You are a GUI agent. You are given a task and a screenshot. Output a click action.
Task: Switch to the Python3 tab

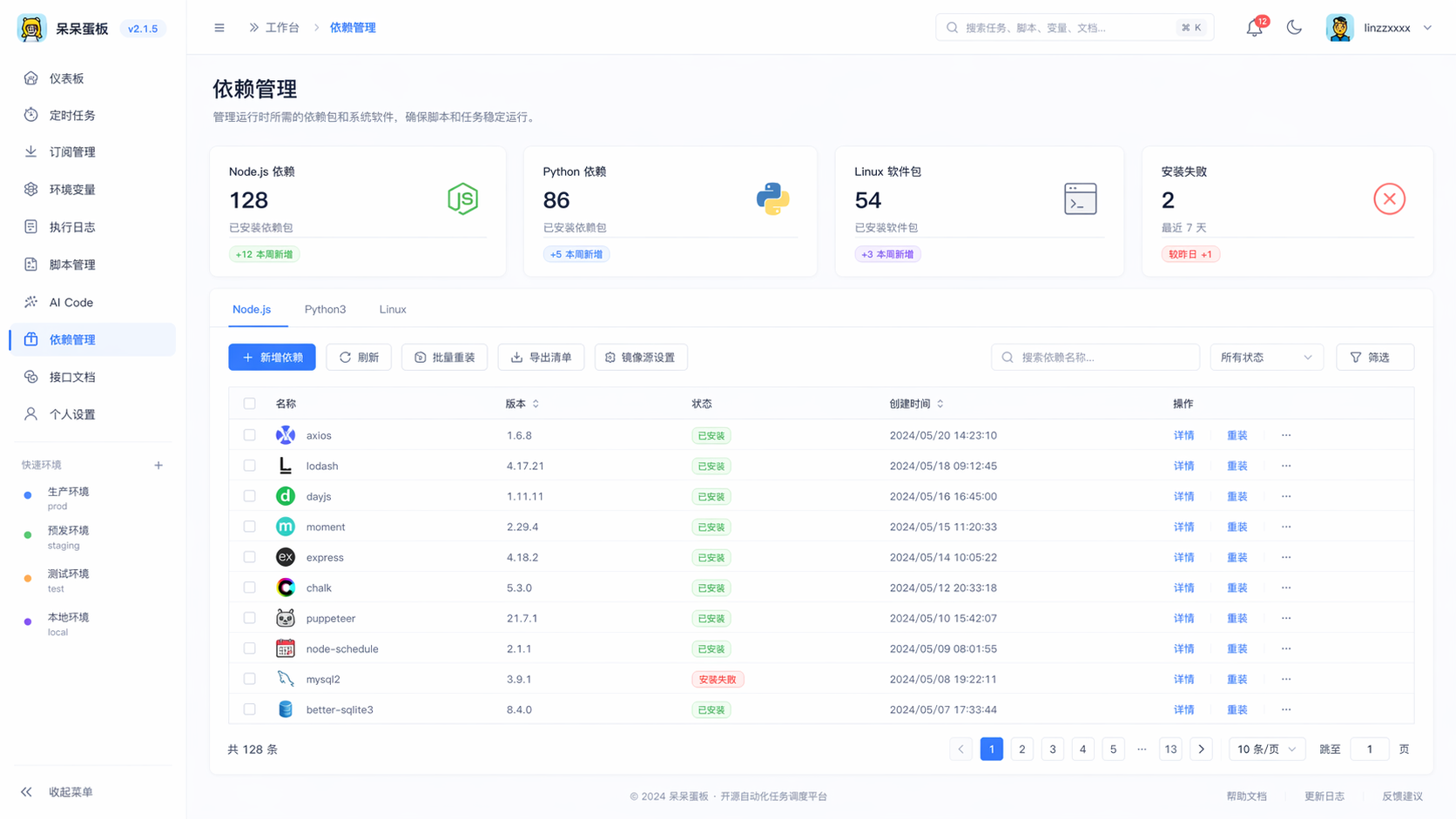coord(325,310)
